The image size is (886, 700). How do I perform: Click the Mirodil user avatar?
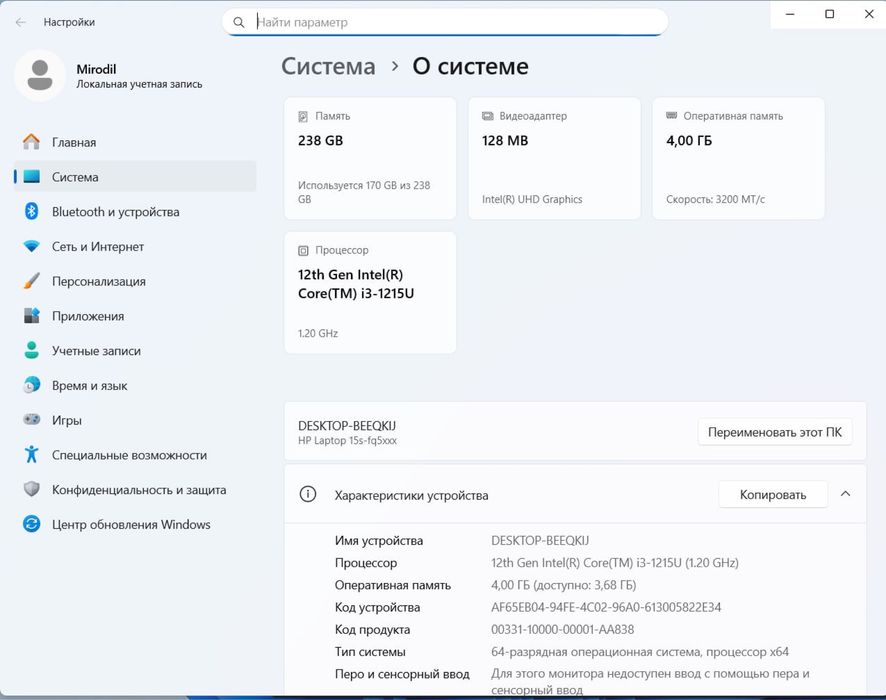point(40,75)
